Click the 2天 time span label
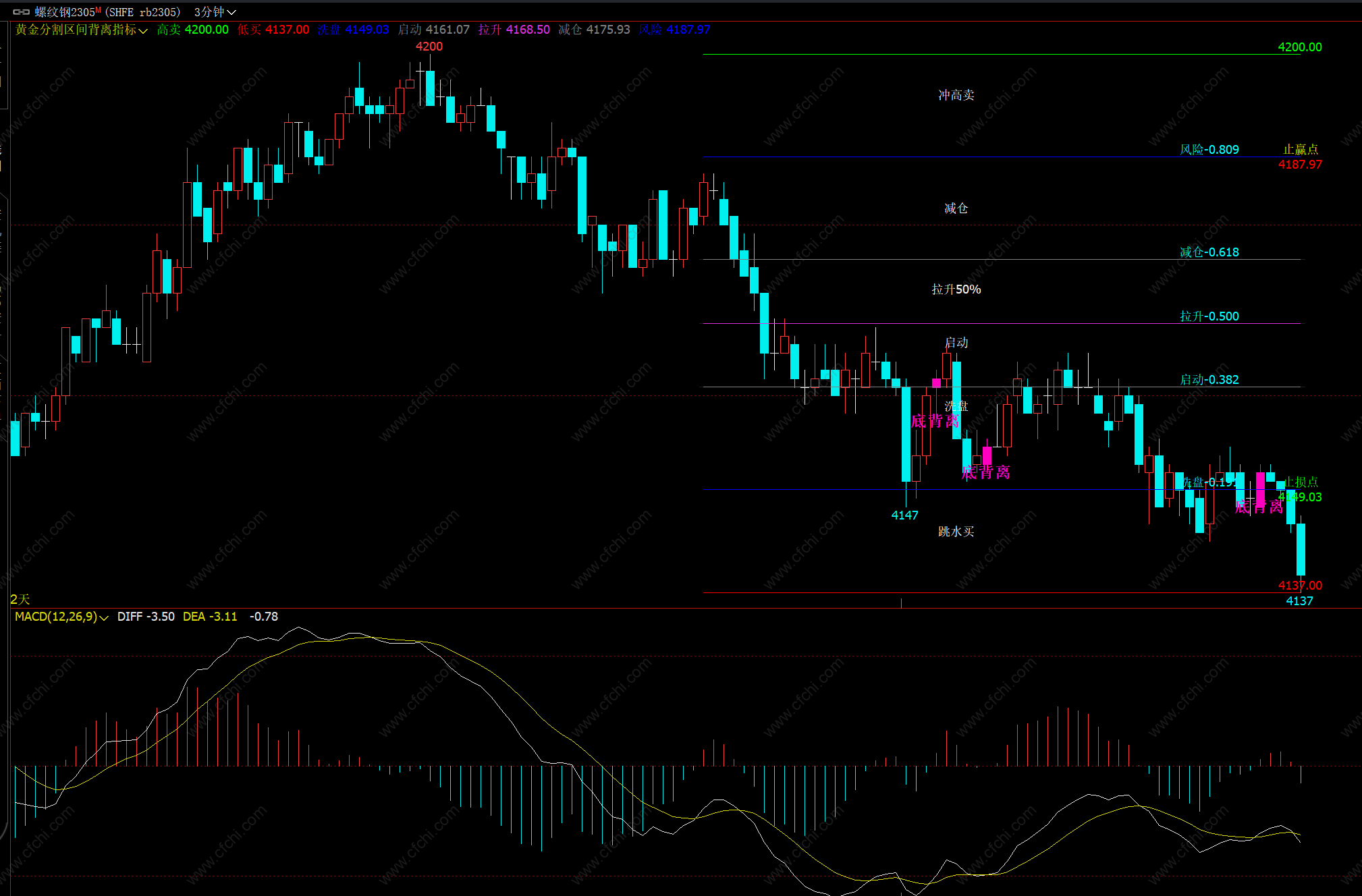 pos(20,599)
